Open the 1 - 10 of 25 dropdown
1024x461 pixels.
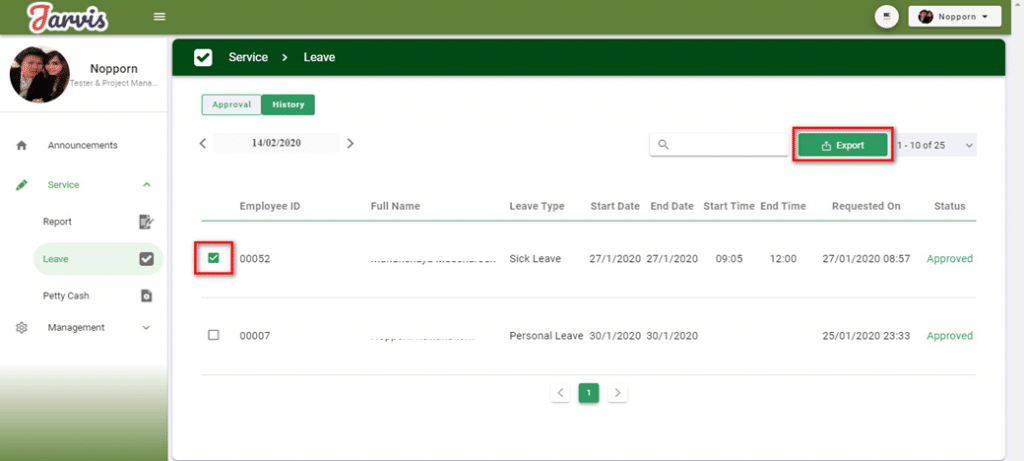968,146
